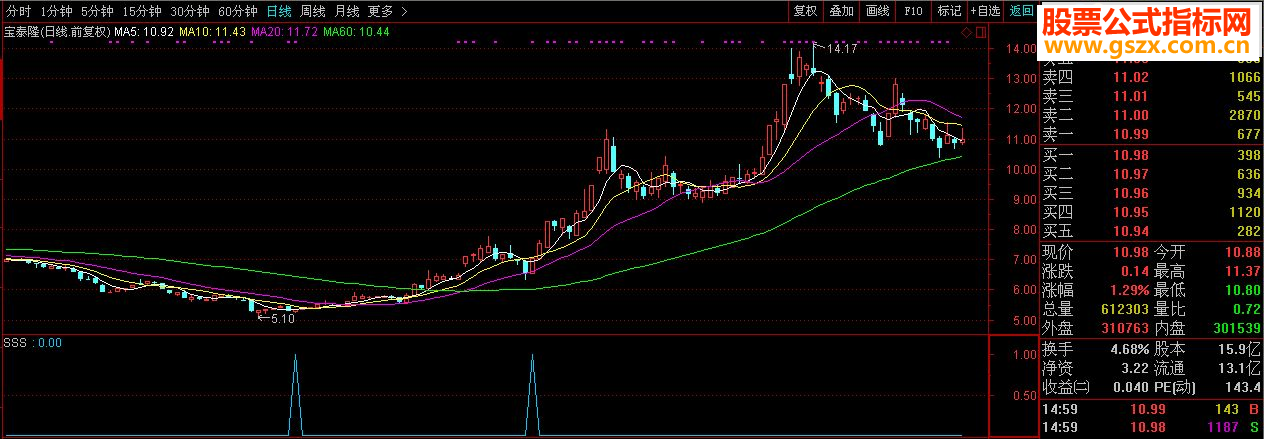This screenshot has height=439, width=1264.
Task: Click the F10 company info button
Action: pyautogui.click(x=912, y=11)
